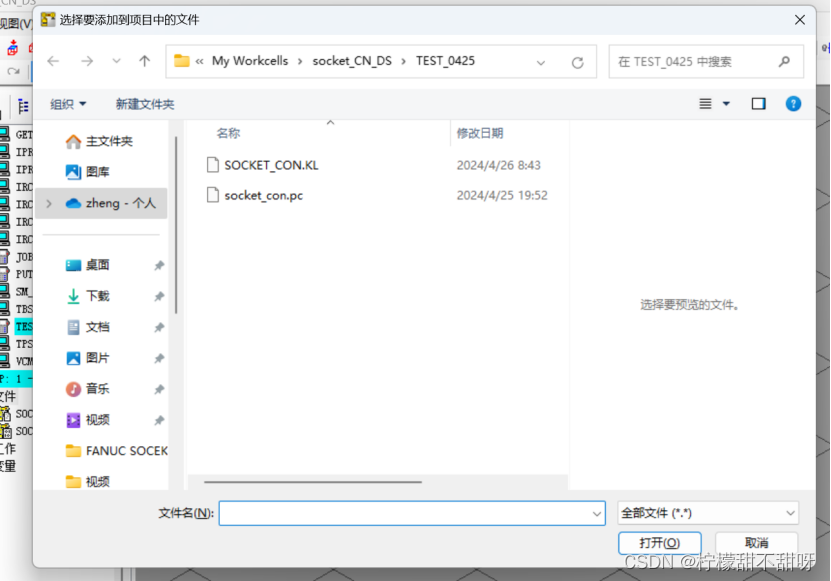Screen dimensions: 831x581
Task: Expand the address bar path history dropdown
Action: tap(541, 63)
